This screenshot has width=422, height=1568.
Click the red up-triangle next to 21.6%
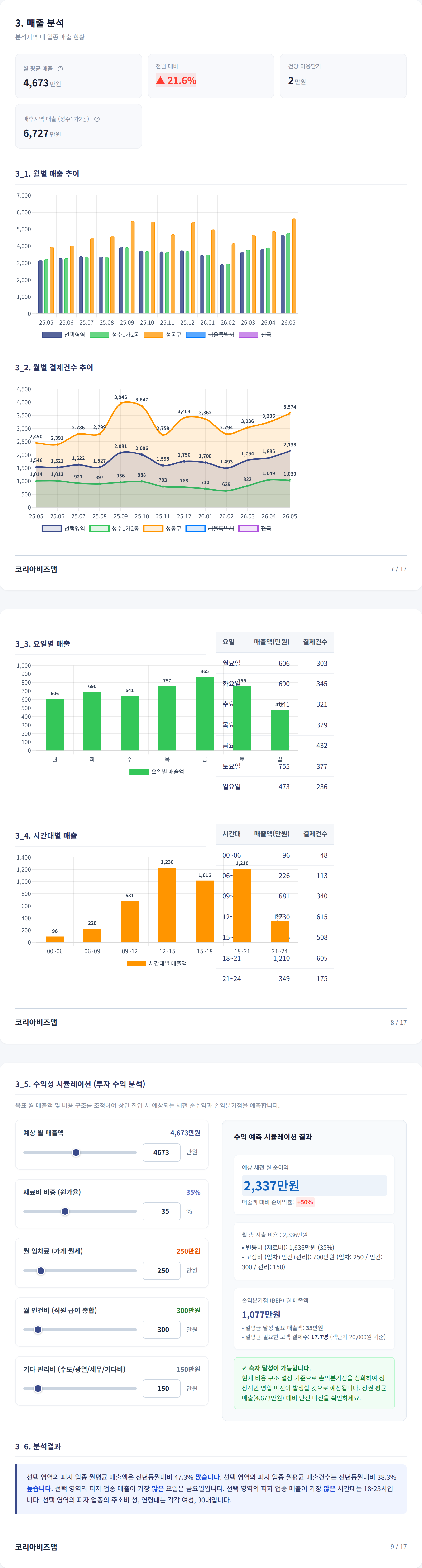(160, 80)
